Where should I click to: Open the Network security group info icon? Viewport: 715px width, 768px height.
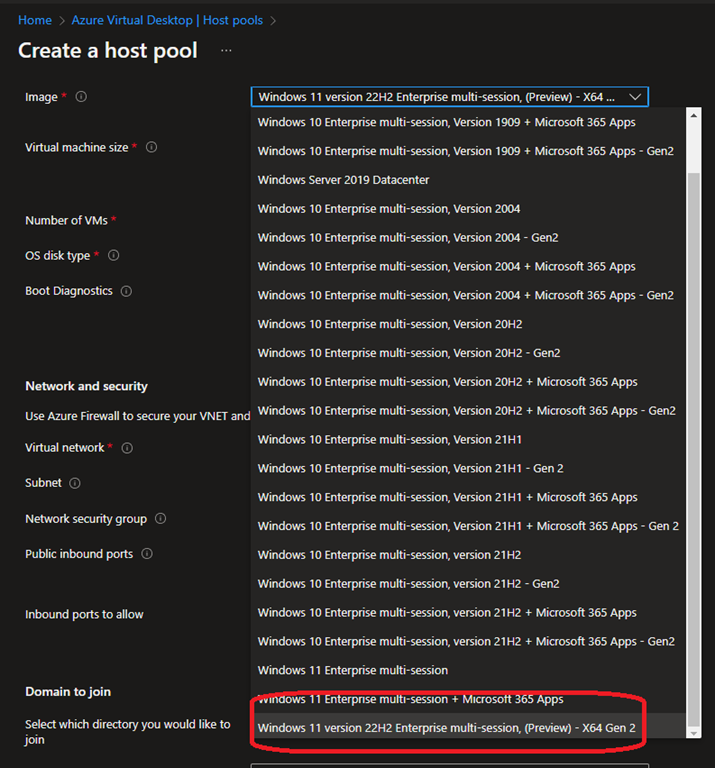160,519
